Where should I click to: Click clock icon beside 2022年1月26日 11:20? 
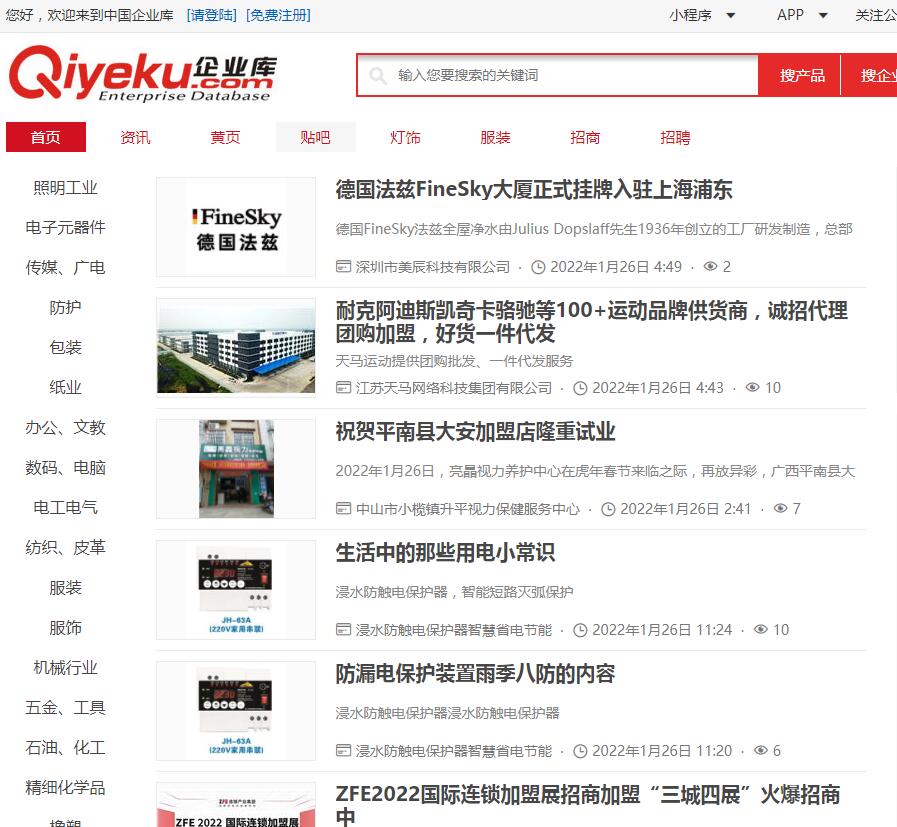(580, 751)
